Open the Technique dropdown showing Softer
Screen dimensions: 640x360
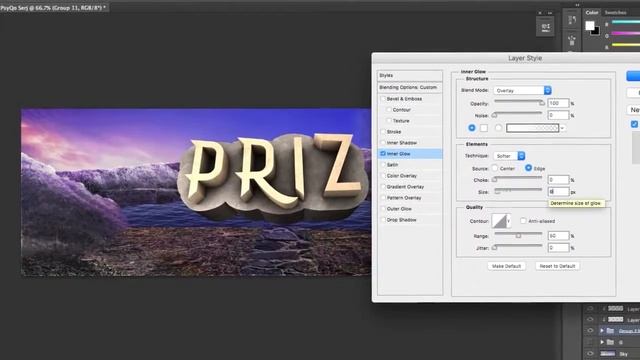(509, 156)
